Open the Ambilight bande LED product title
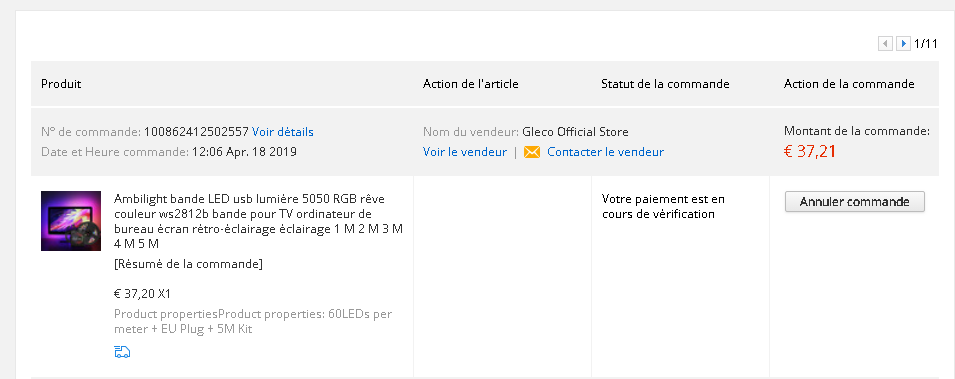The width and height of the screenshot is (955, 379). pyautogui.click(x=258, y=221)
